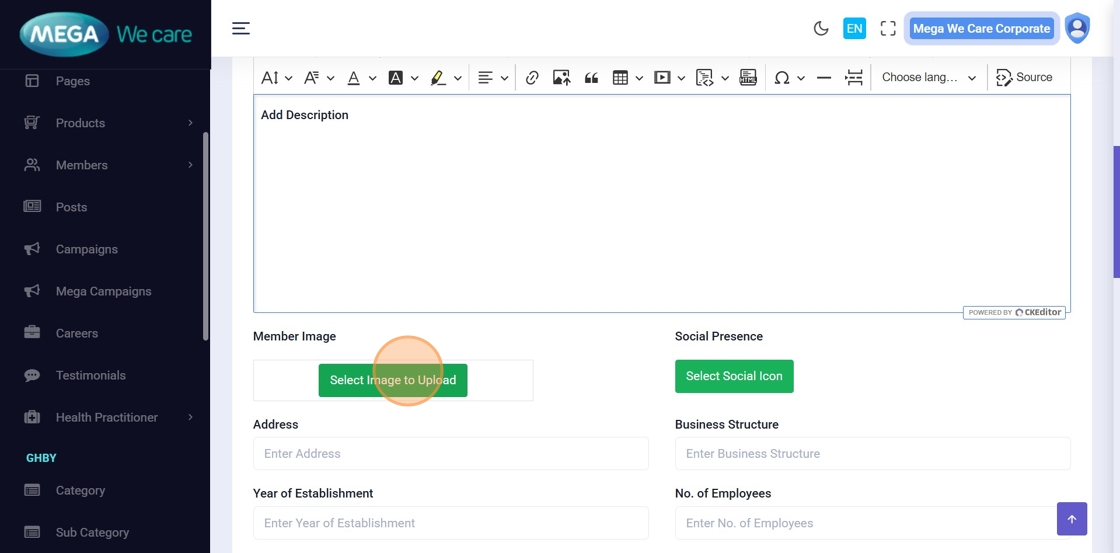The height and width of the screenshot is (553, 1120).
Task: Open Campaigns in the sidebar
Action: 86,249
